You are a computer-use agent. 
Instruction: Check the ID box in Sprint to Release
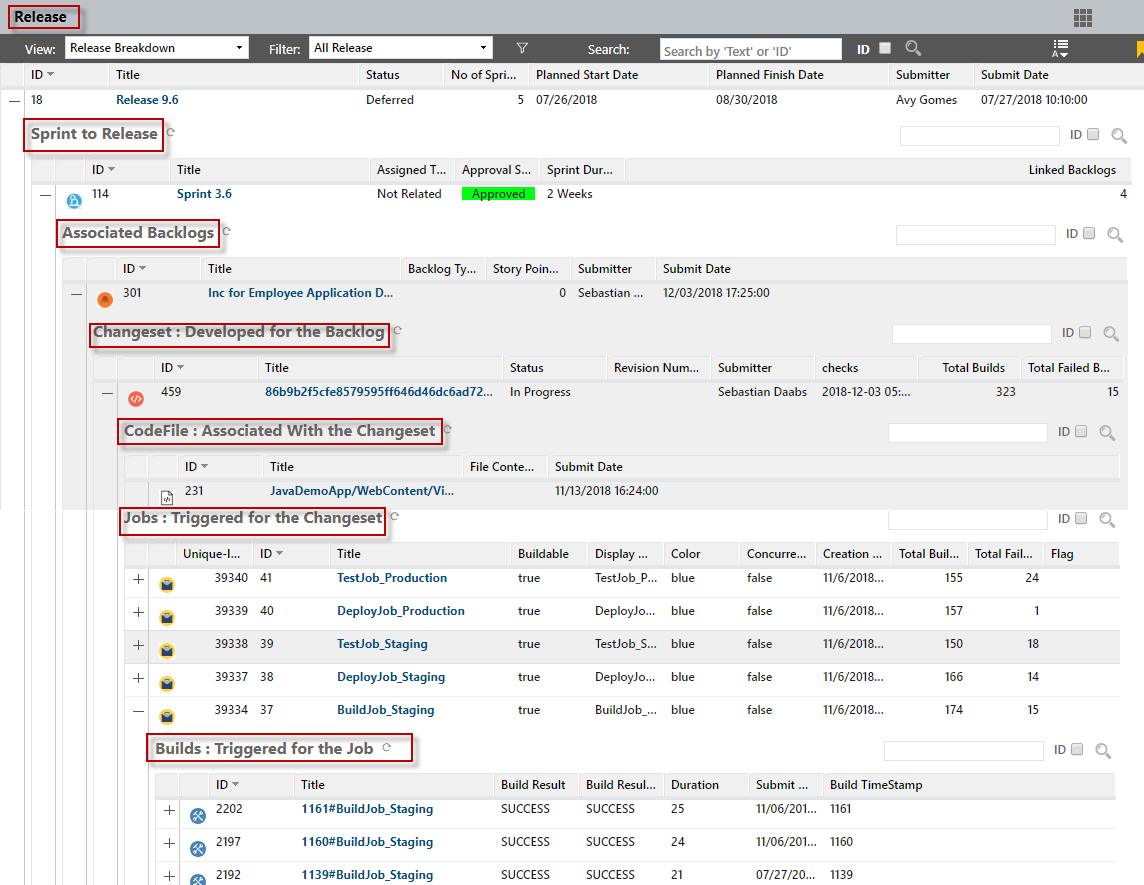click(1093, 135)
